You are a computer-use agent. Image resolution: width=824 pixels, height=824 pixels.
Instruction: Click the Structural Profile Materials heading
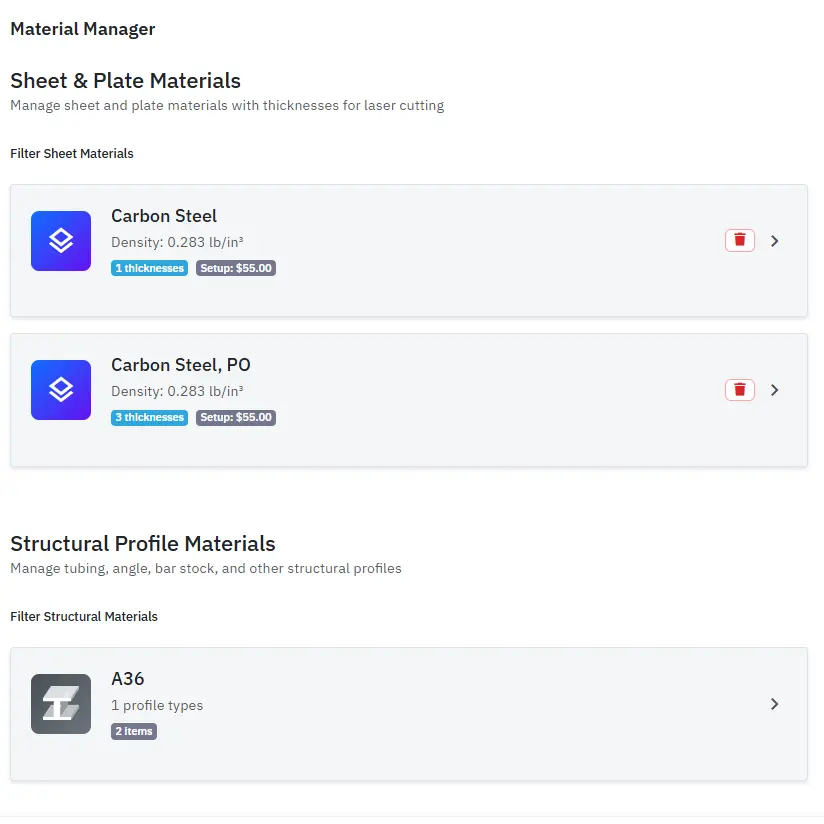[x=143, y=543]
